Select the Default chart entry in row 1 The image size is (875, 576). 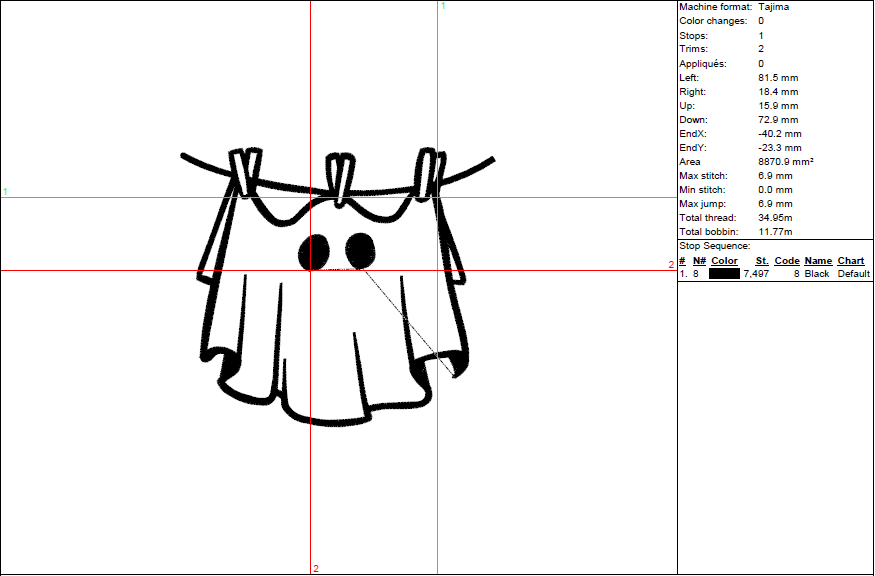tap(854, 274)
